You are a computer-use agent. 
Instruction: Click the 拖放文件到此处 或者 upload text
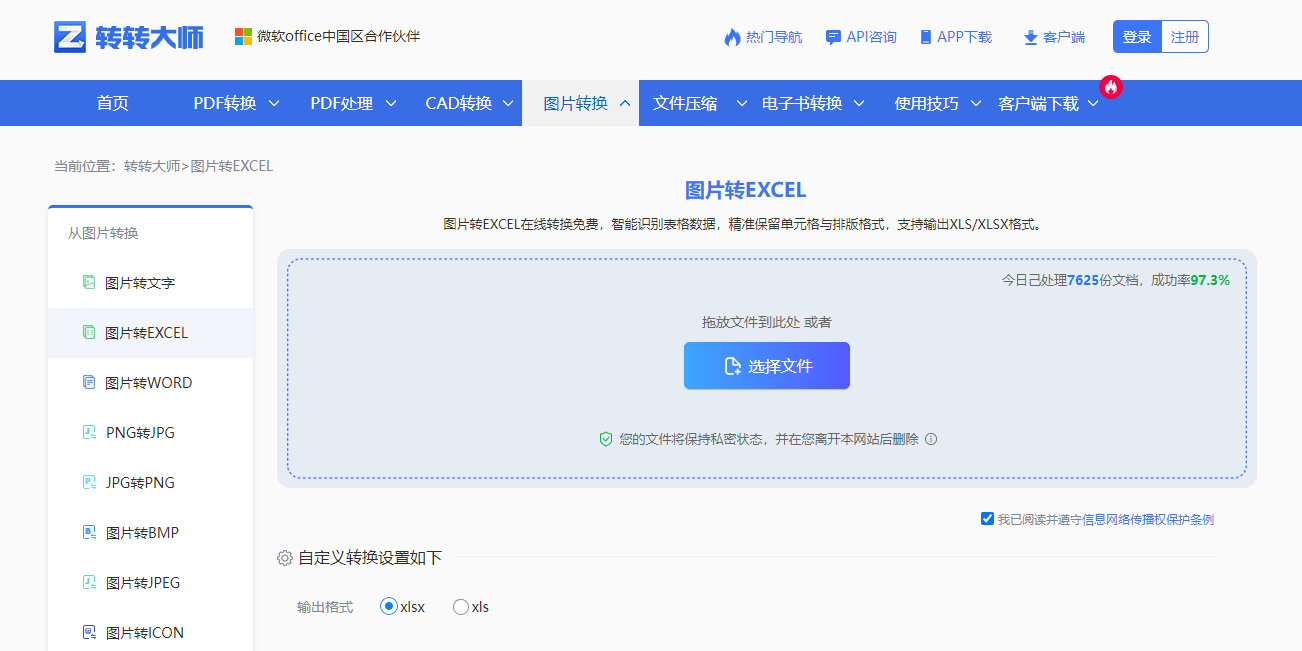click(x=767, y=322)
